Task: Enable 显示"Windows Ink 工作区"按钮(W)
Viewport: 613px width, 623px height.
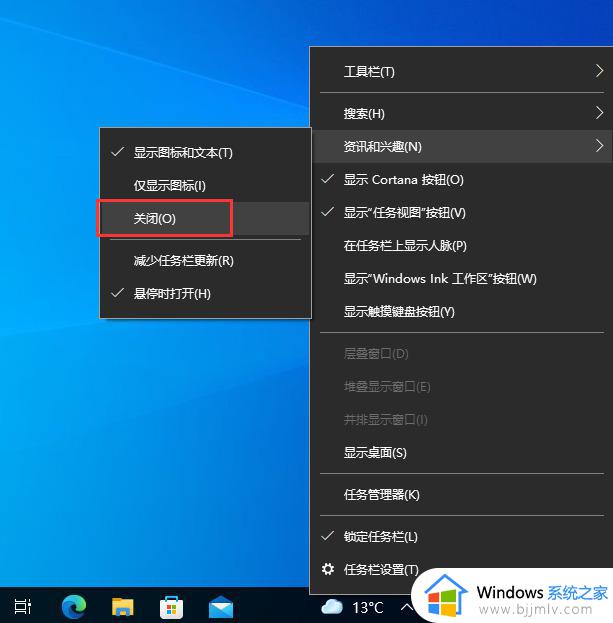Action: (462, 279)
